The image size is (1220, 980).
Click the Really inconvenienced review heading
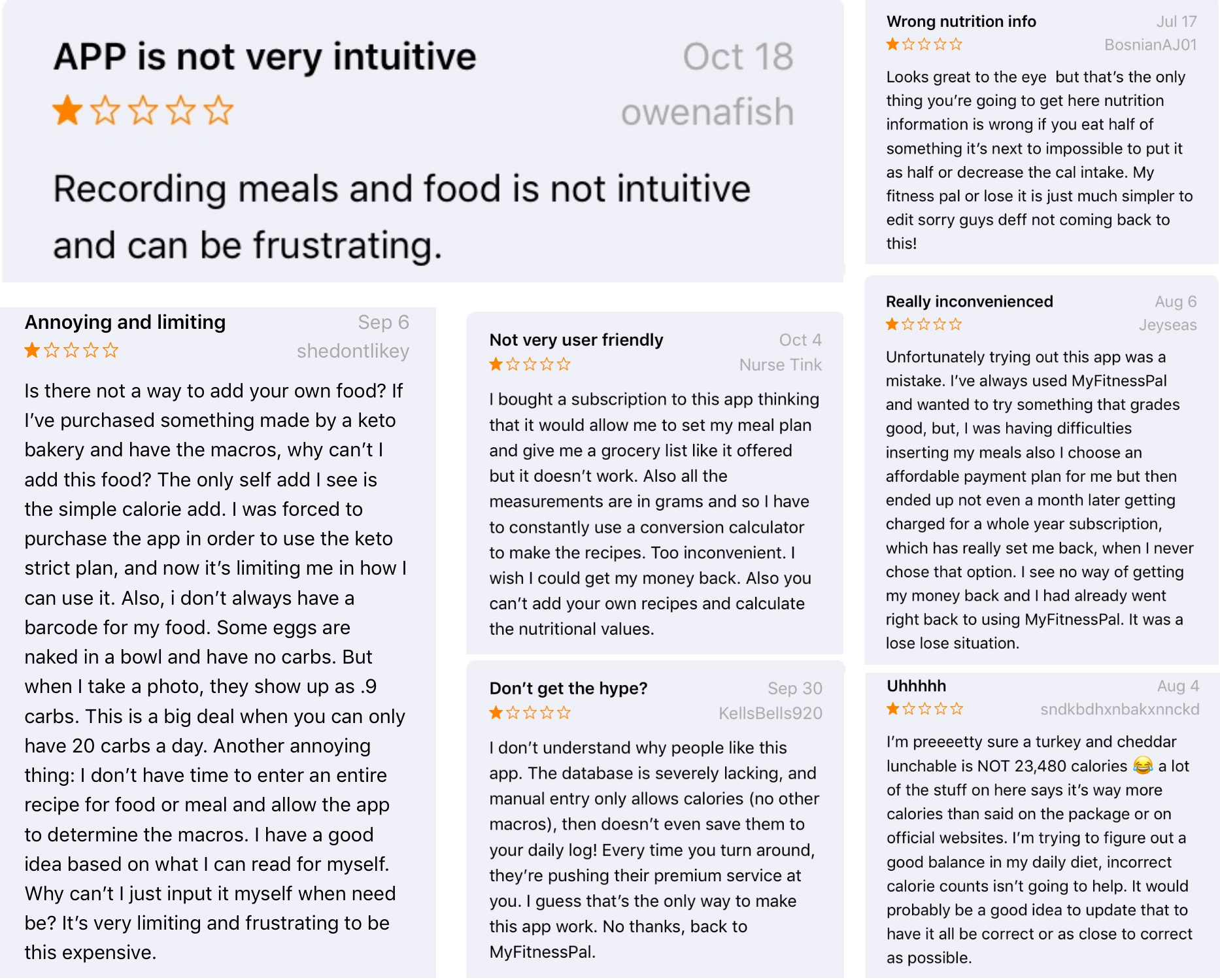pyautogui.click(x=969, y=301)
